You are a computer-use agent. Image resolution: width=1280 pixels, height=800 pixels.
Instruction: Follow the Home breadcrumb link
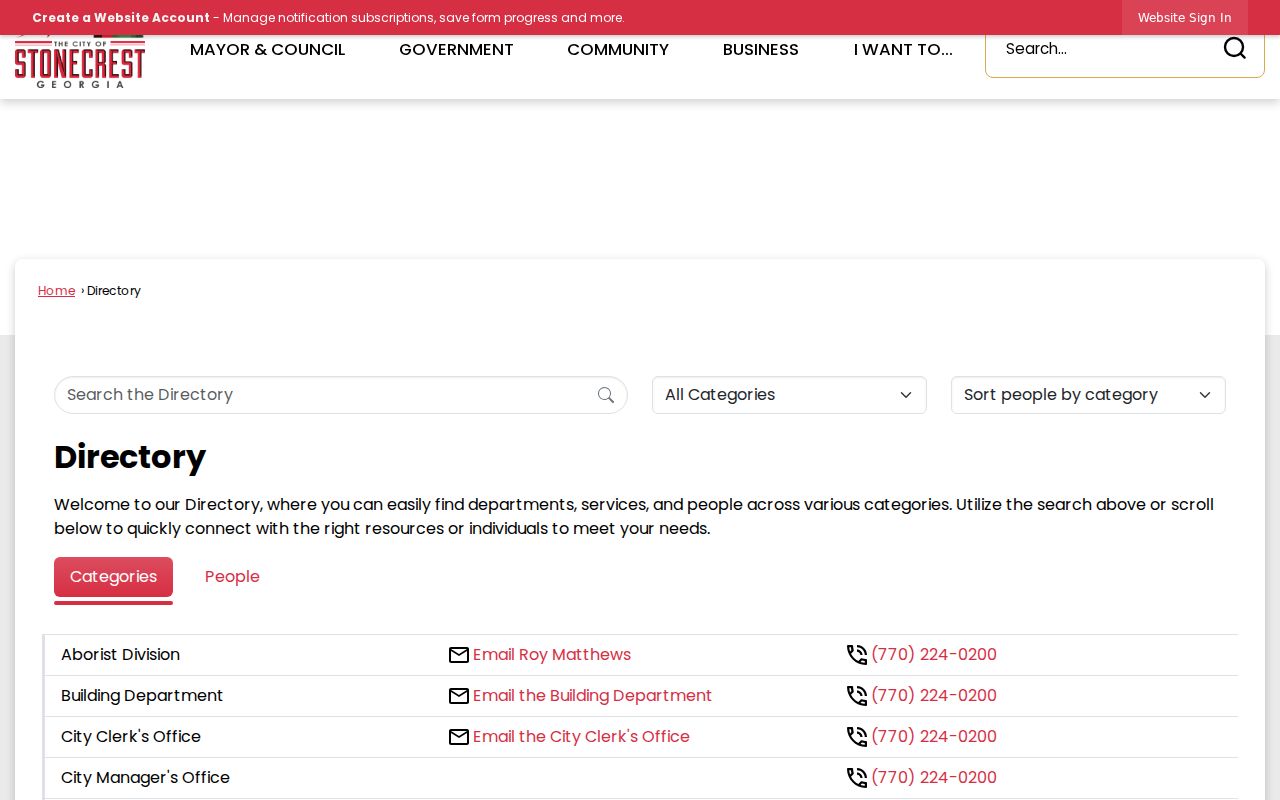pyautogui.click(x=57, y=291)
